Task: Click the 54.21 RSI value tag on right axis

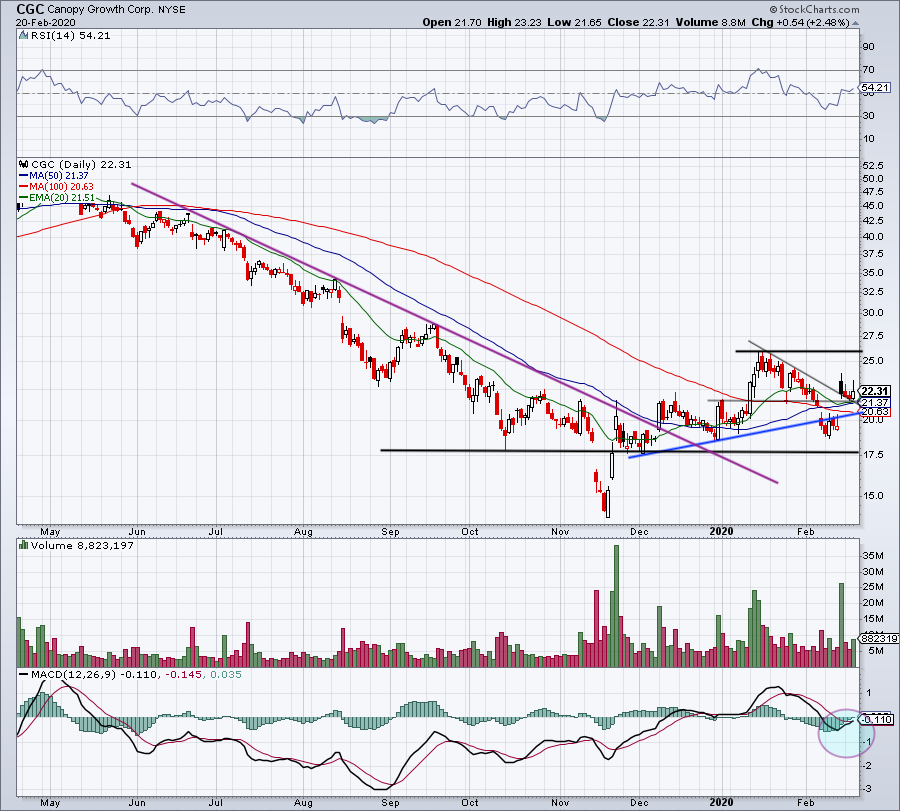Action: (x=875, y=88)
